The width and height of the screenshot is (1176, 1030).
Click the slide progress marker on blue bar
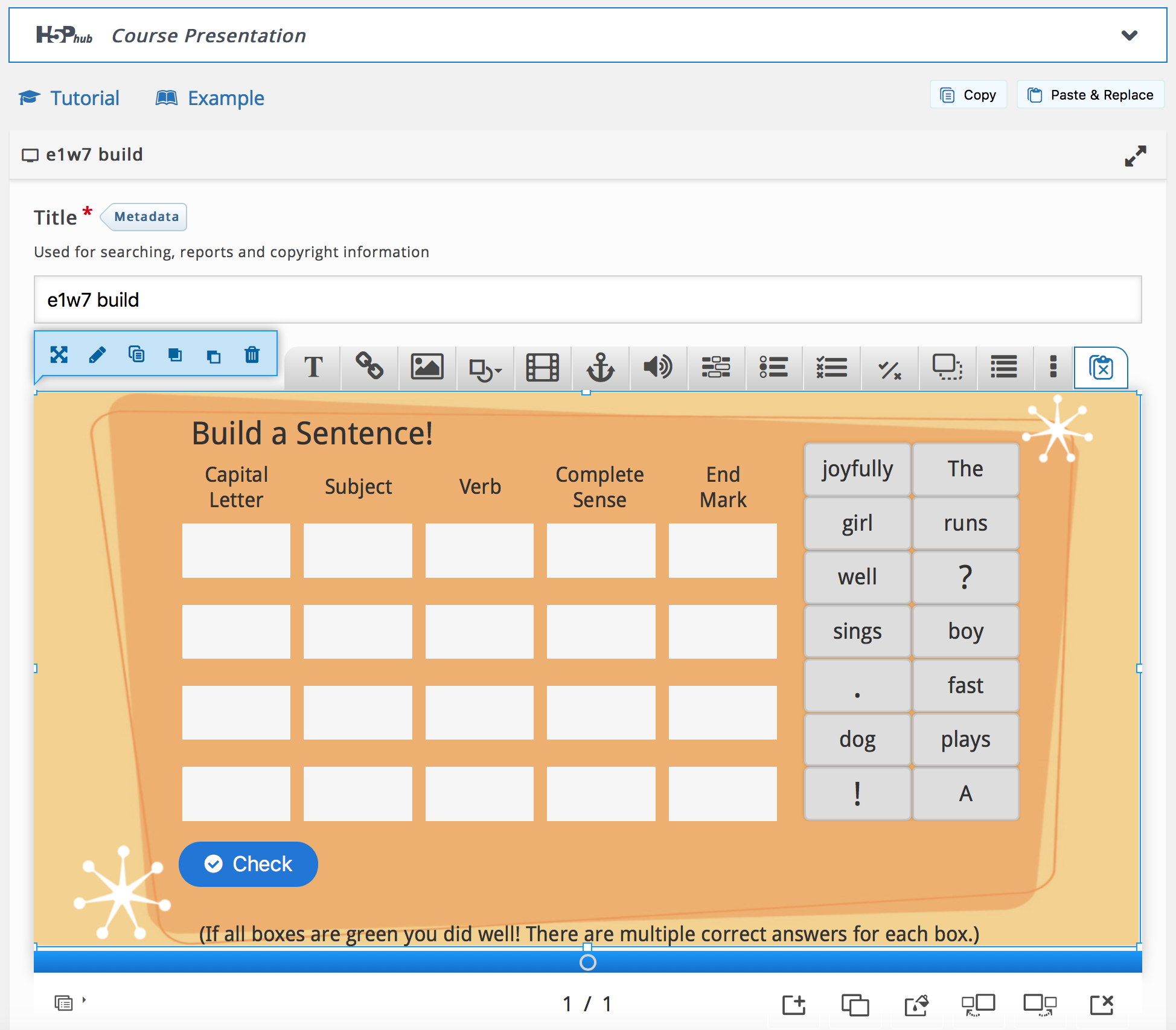587,962
